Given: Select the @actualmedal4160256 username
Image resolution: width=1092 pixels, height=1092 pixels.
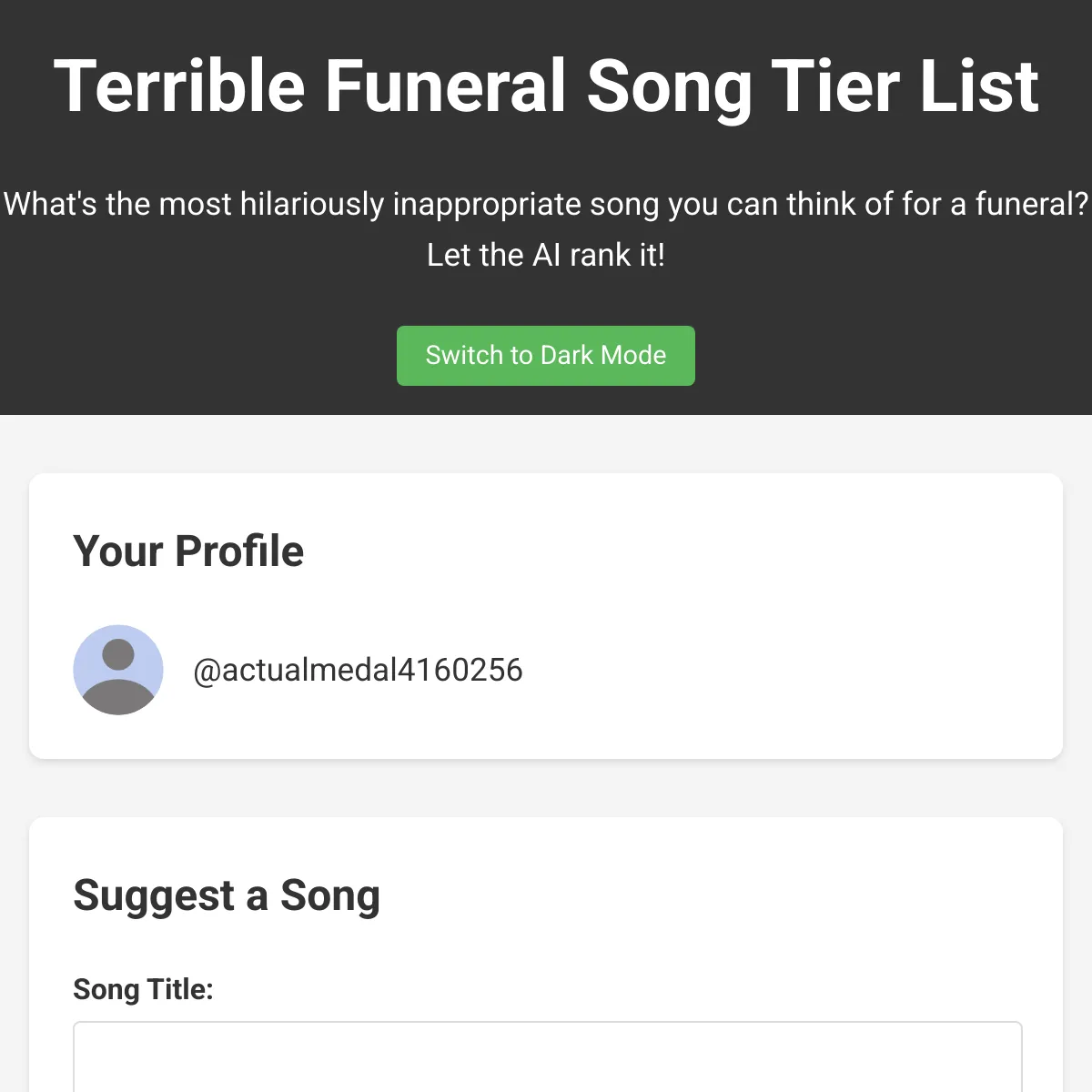Looking at the screenshot, I should pos(358,670).
